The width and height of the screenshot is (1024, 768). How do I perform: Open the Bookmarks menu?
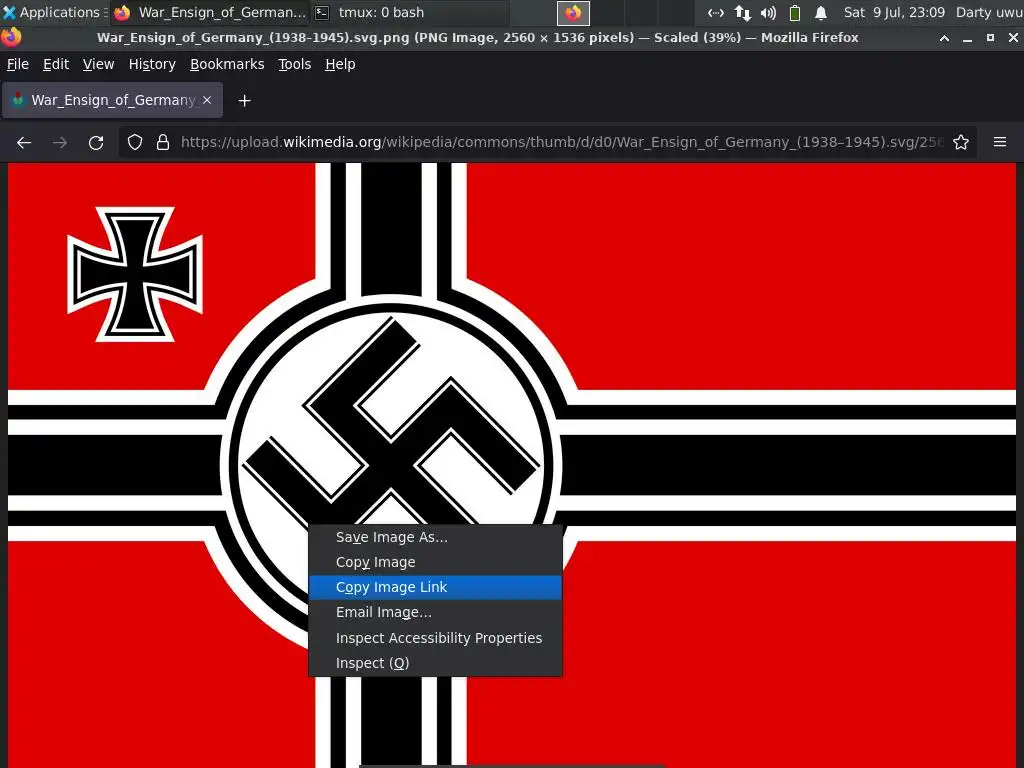227,64
